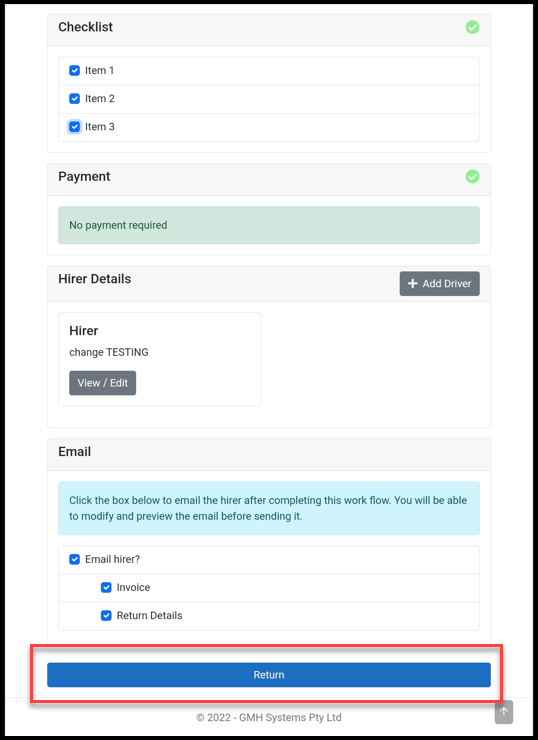
Task: Click the Checklist green checkmark status icon
Action: (472, 27)
